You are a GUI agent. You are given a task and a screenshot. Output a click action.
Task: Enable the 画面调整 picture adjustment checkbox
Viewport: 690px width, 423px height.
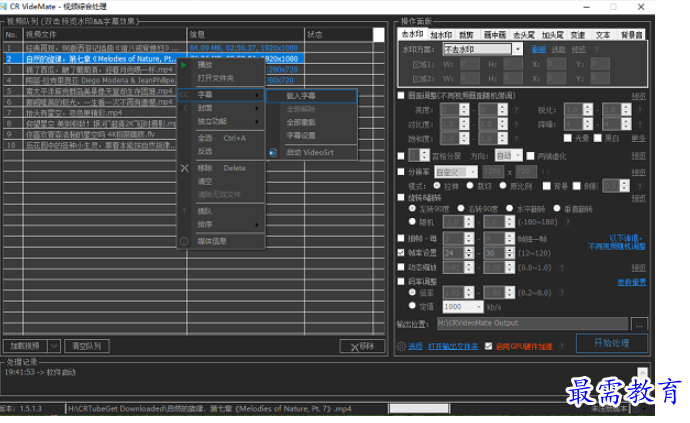pyautogui.click(x=401, y=97)
